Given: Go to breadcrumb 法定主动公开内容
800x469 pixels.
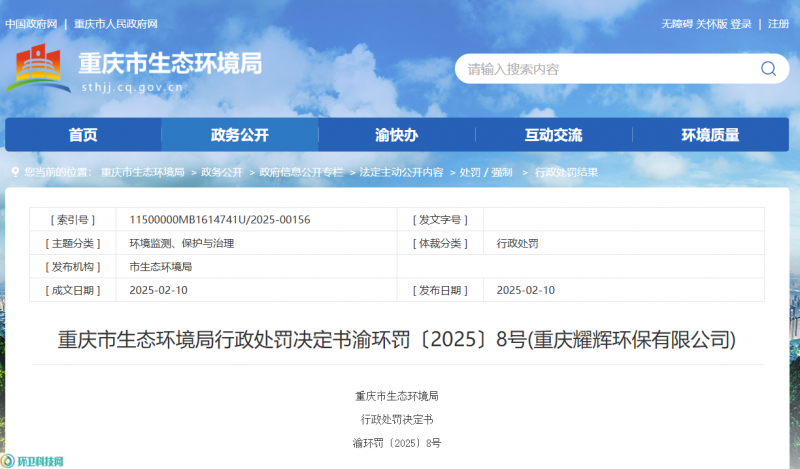Looking at the screenshot, I should (401, 172).
